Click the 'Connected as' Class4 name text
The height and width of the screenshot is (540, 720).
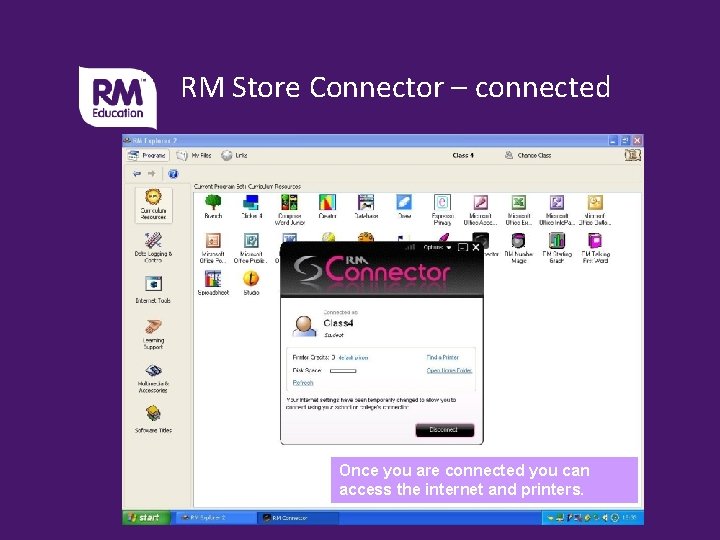click(338, 323)
